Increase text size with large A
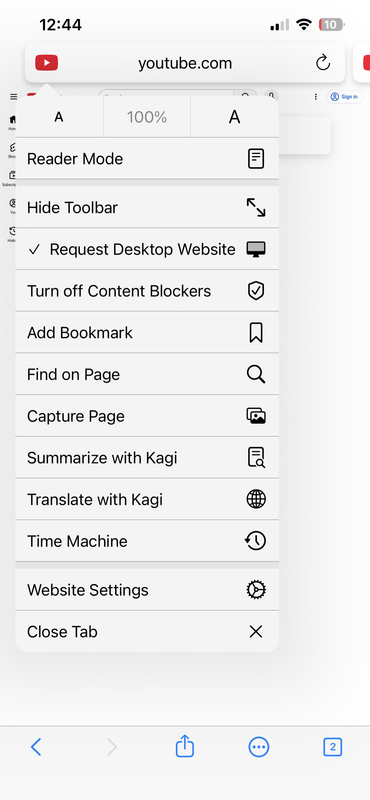Viewport: 370px width, 800px height. click(x=234, y=117)
